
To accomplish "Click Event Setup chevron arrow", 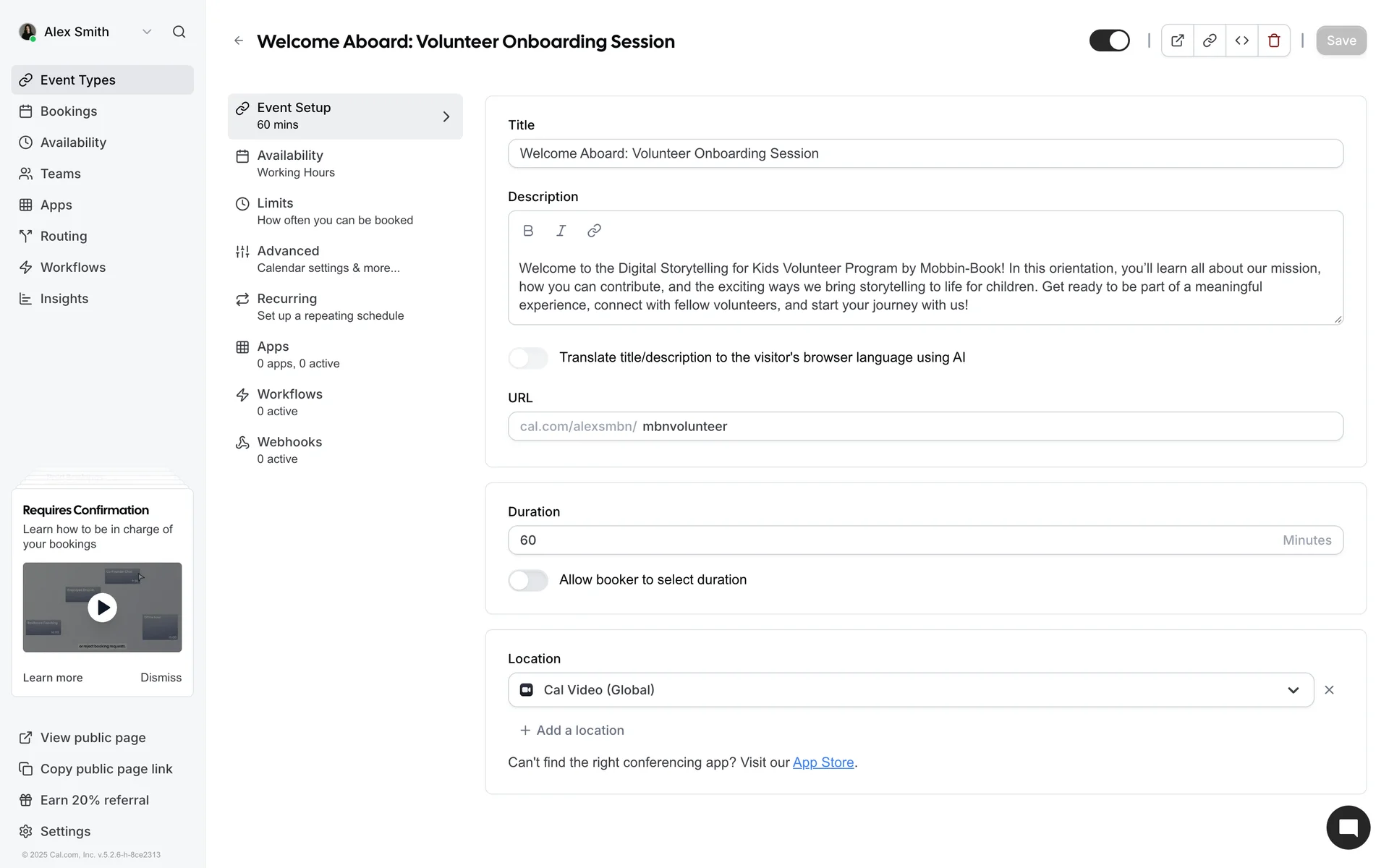I will [446, 116].
